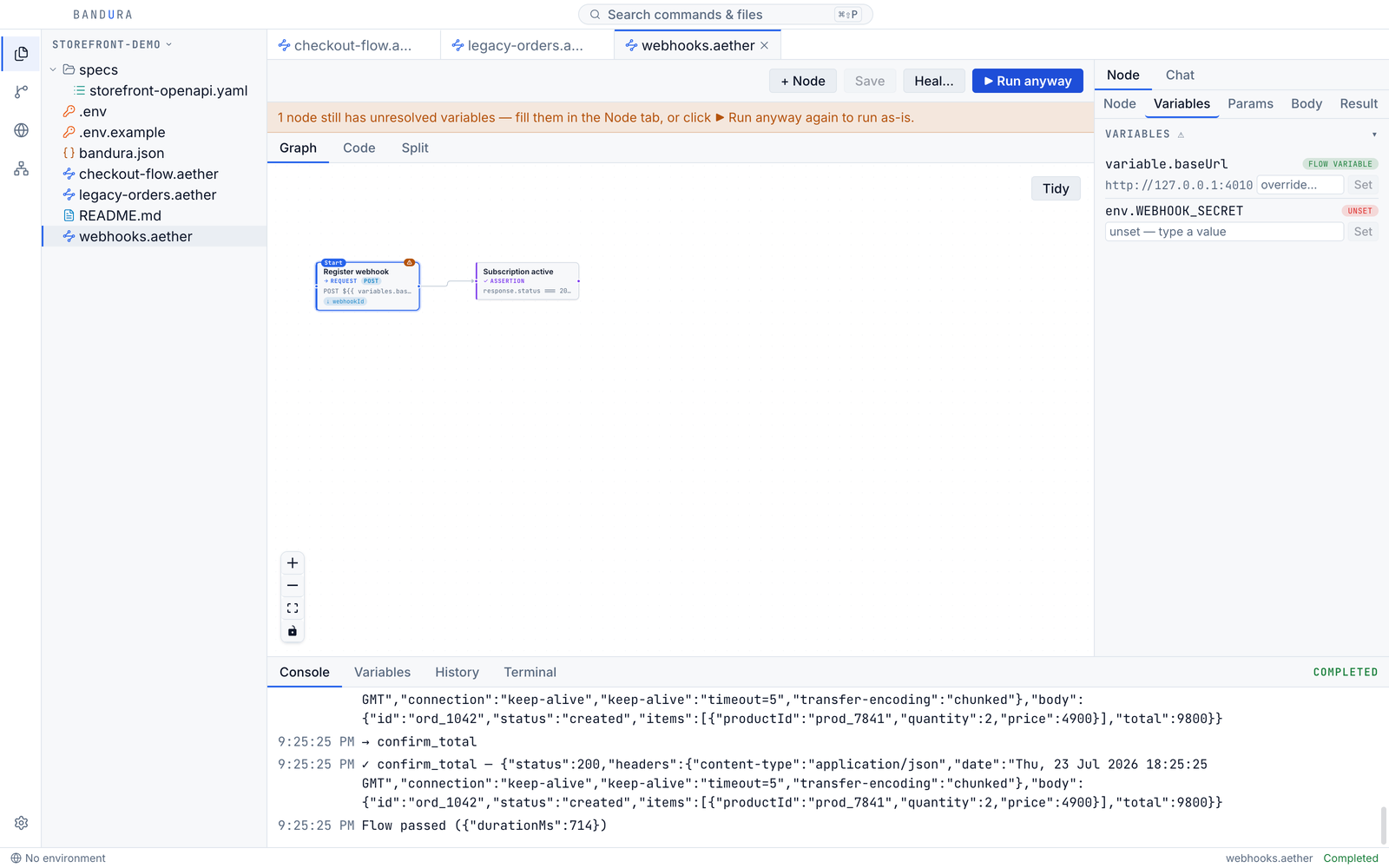This screenshot has width=1389, height=868.
Task: Click the .env key icon
Action: pos(69,111)
